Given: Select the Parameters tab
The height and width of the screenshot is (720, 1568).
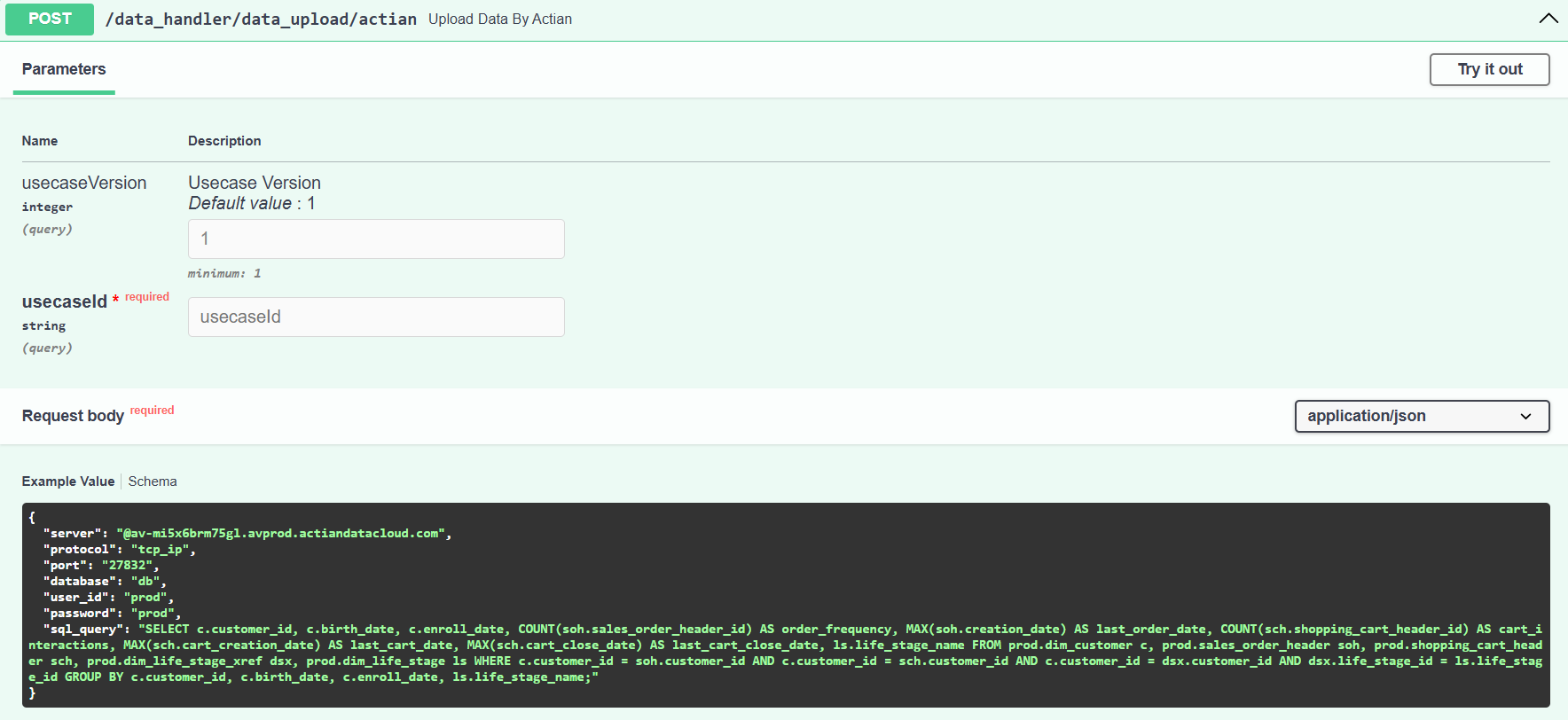Looking at the screenshot, I should click(x=64, y=69).
